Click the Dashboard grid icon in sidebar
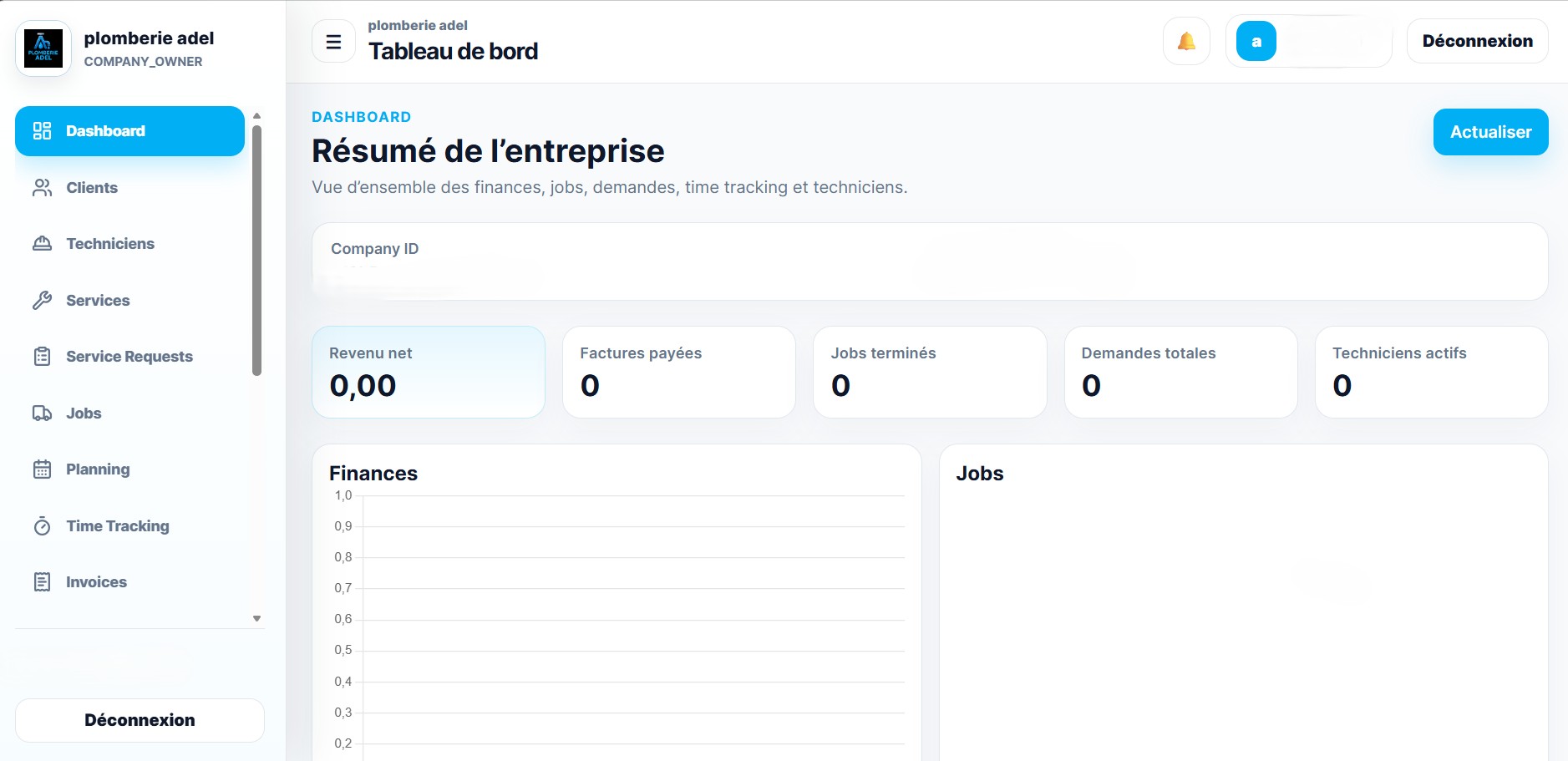The width and height of the screenshot is (1568, 761). tap(42, 131)
